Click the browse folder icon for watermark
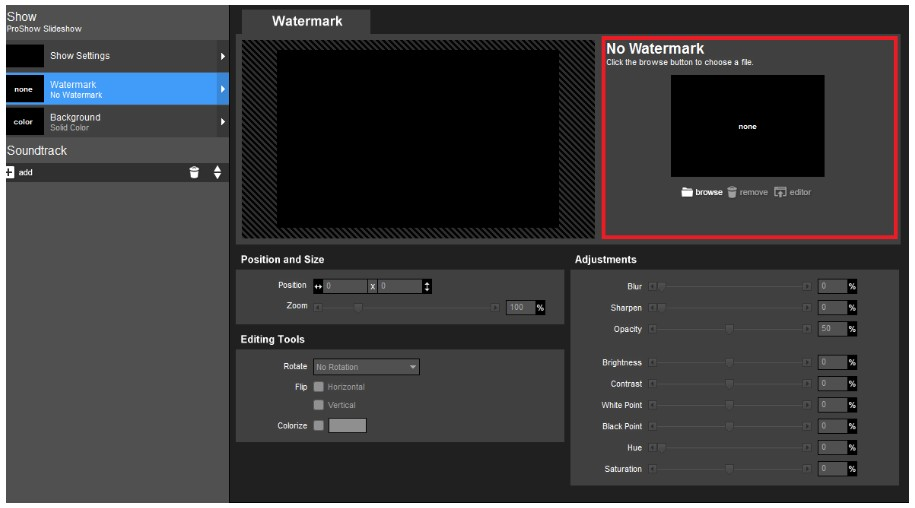 [x=687, y=192]
